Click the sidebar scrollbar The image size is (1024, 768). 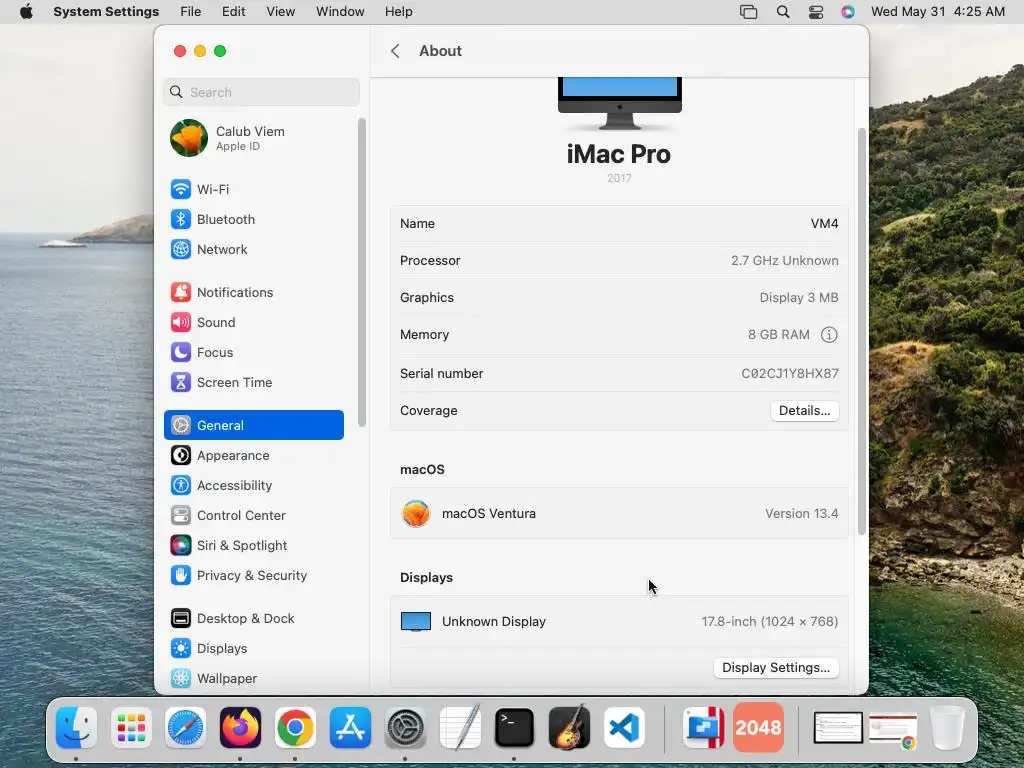coord(362,272)
